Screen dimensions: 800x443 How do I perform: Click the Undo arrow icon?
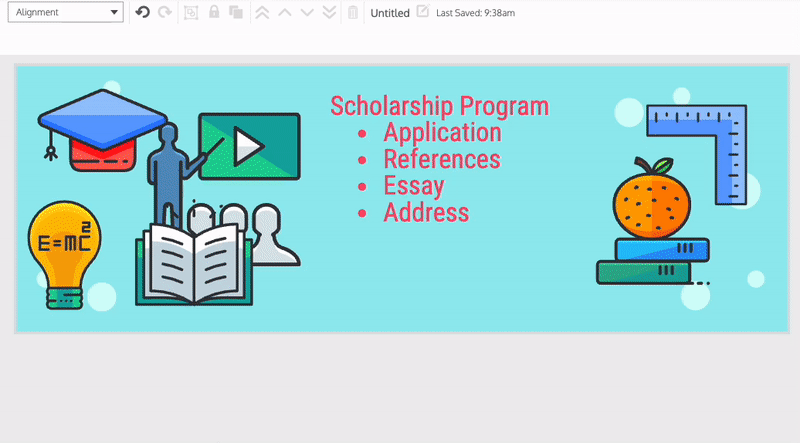tap(142, 13)
